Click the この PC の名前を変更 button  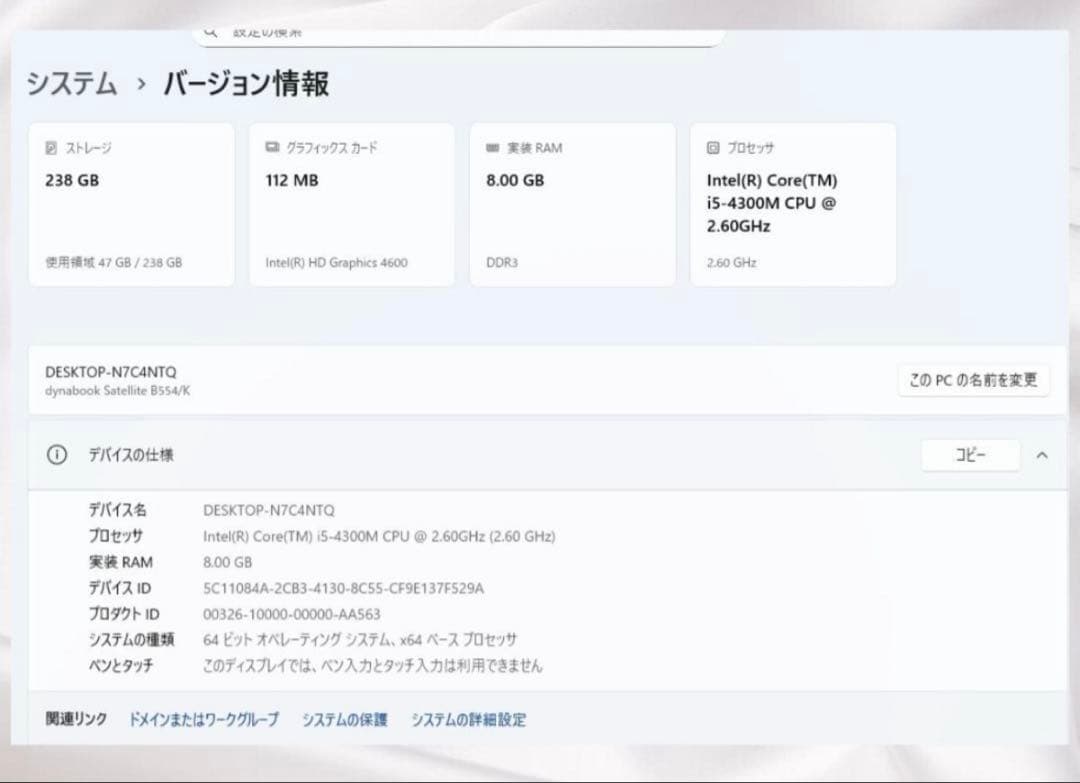[973, 380]
